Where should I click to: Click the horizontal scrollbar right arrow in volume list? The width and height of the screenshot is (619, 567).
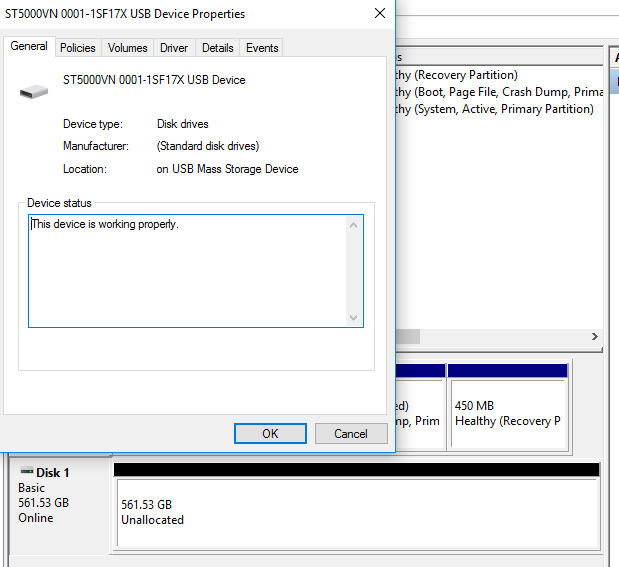(595, 336)
